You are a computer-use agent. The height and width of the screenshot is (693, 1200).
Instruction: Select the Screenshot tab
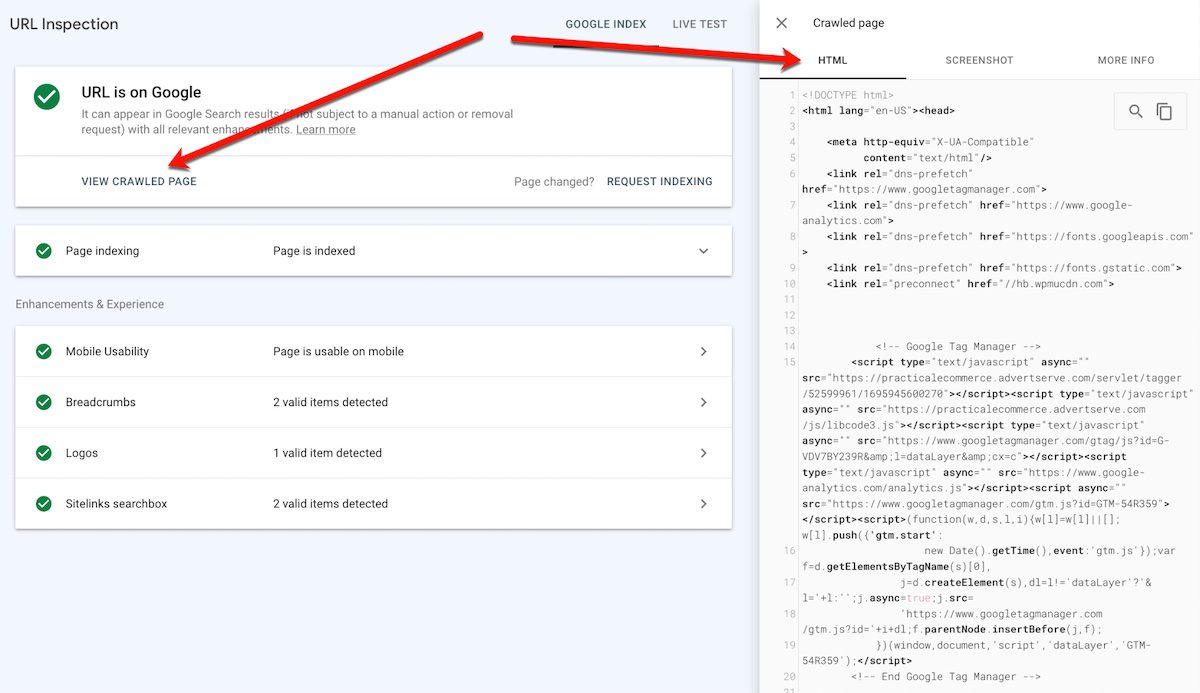(979, 60)
